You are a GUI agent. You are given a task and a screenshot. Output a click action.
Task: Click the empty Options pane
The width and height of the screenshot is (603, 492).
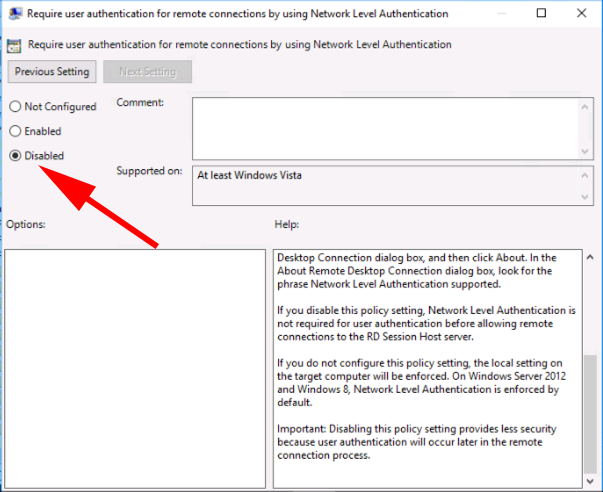click(x=135, y=369)
